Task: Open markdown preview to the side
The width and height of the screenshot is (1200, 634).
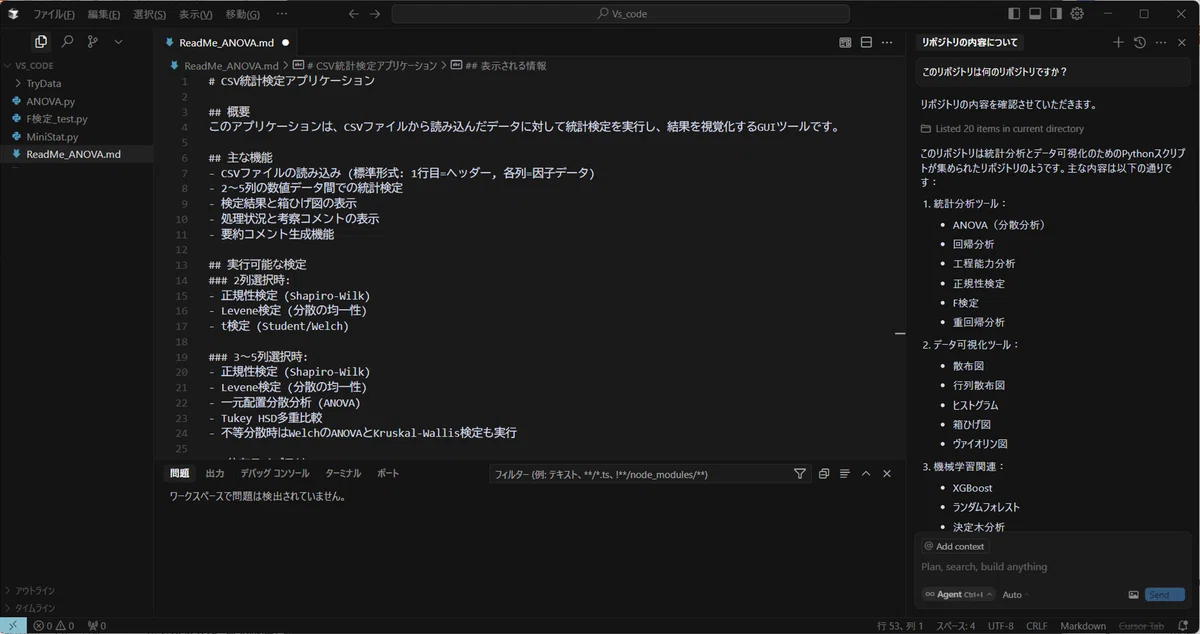Action: tap(845, 43)
